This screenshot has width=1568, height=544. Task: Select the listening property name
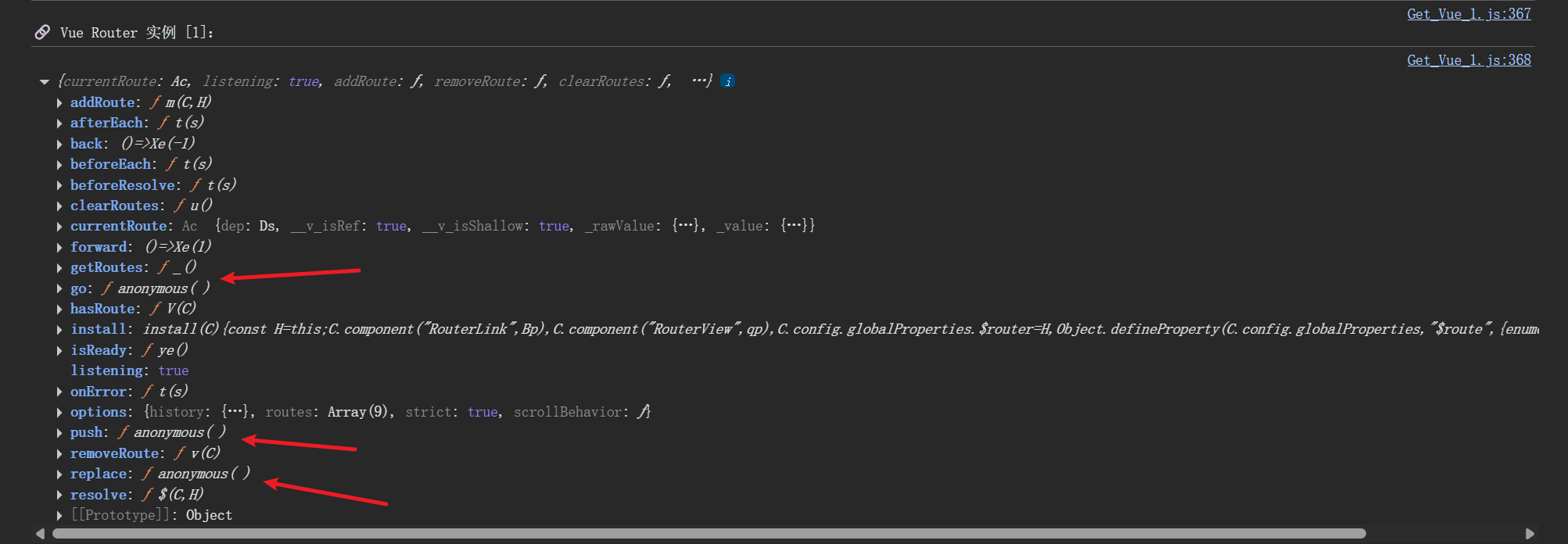(x=106, y=371)
